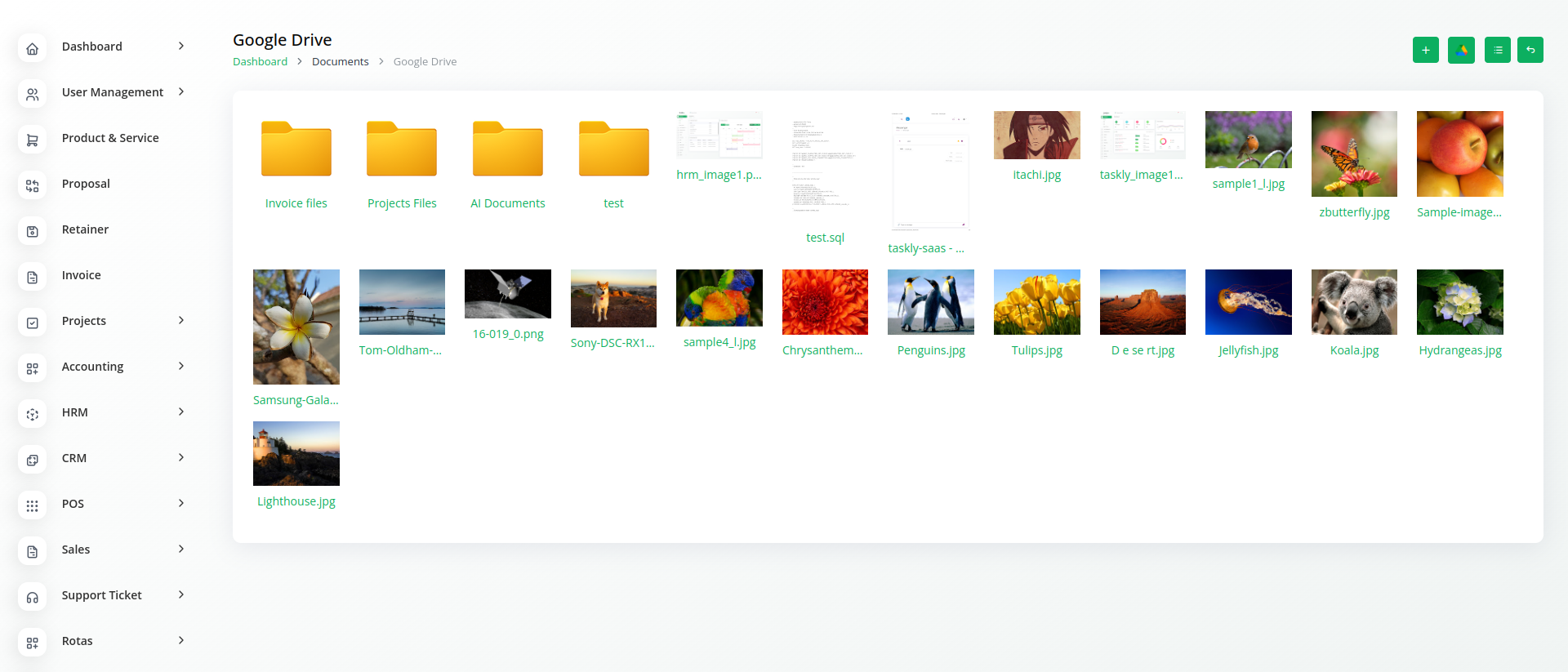Click the green plus add button

pos(1425,50)
